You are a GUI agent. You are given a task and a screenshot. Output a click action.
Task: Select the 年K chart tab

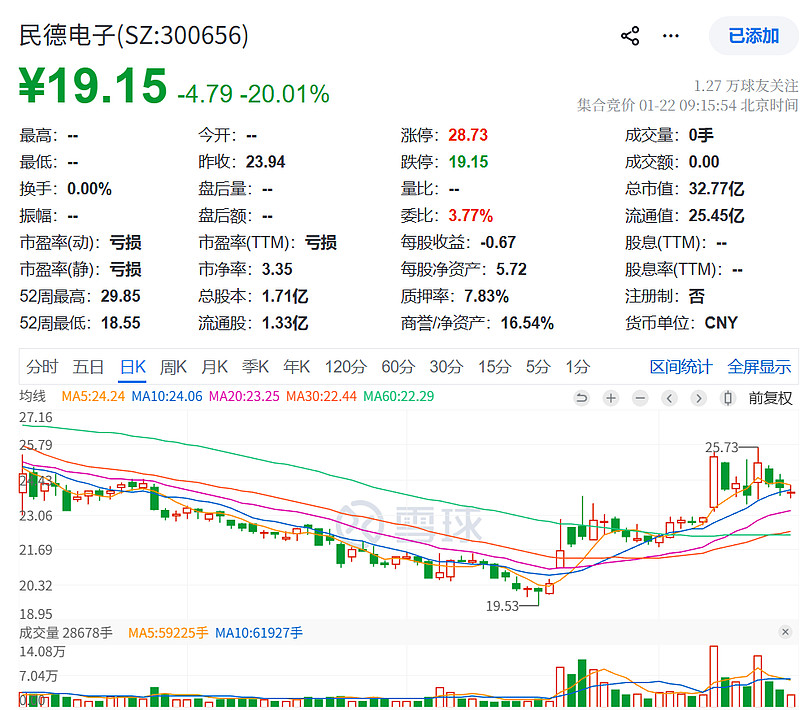coord(296,367)
